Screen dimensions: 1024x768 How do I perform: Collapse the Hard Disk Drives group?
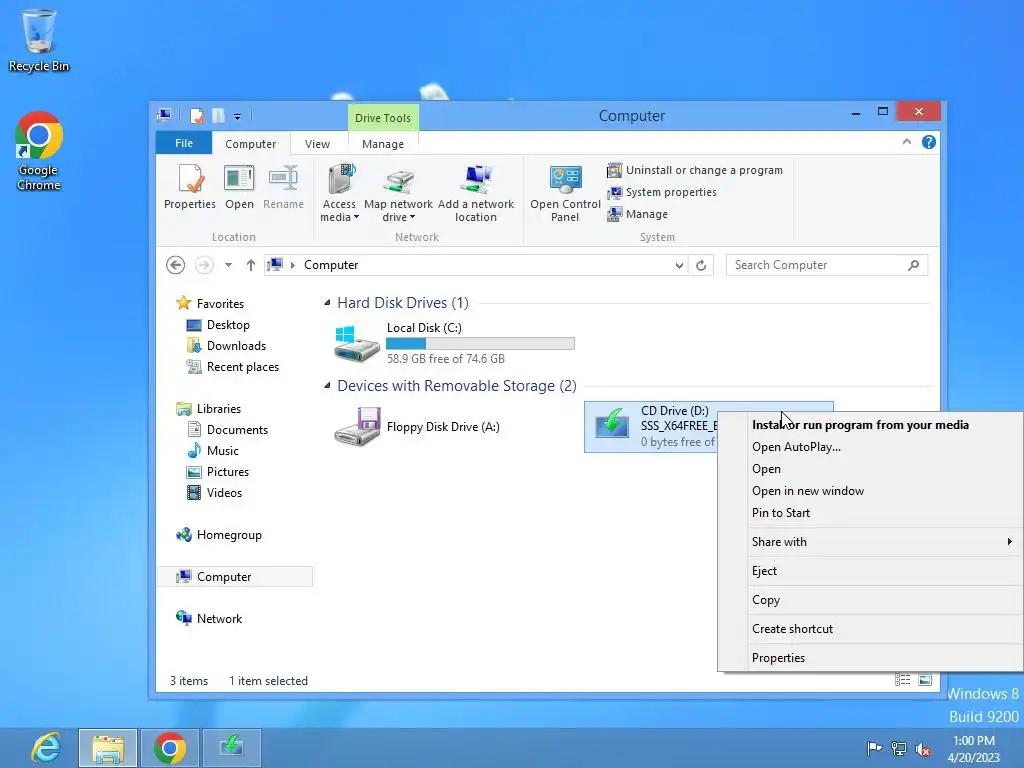point(327,302)
